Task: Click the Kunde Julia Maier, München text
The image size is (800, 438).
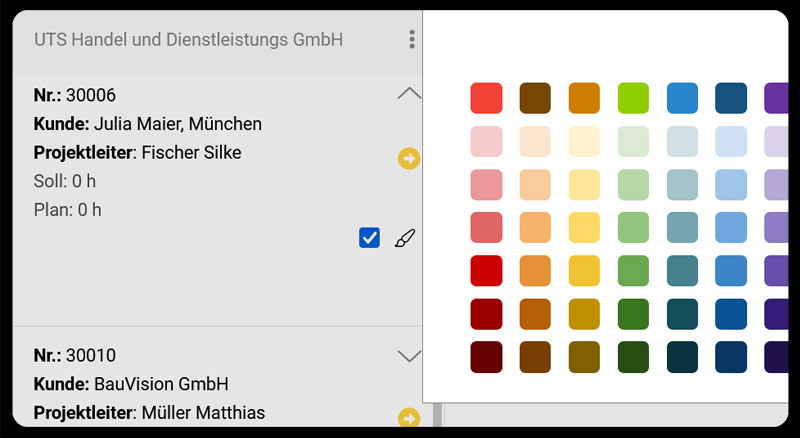Action: coord(148,124)
